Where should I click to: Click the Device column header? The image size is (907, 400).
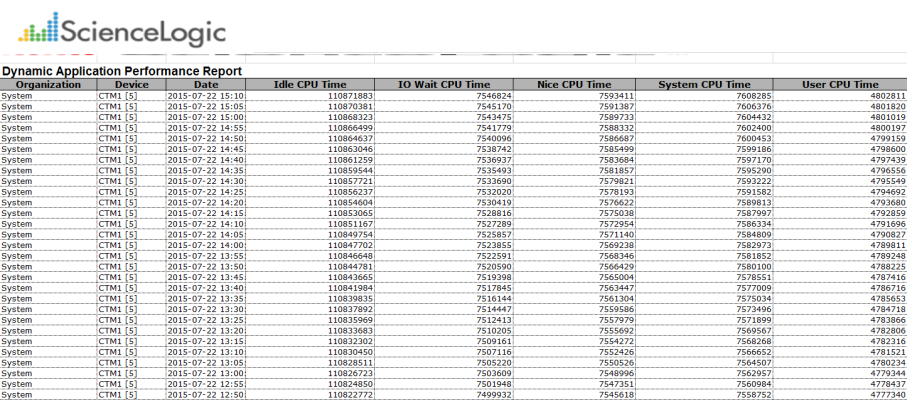point(131,85)
